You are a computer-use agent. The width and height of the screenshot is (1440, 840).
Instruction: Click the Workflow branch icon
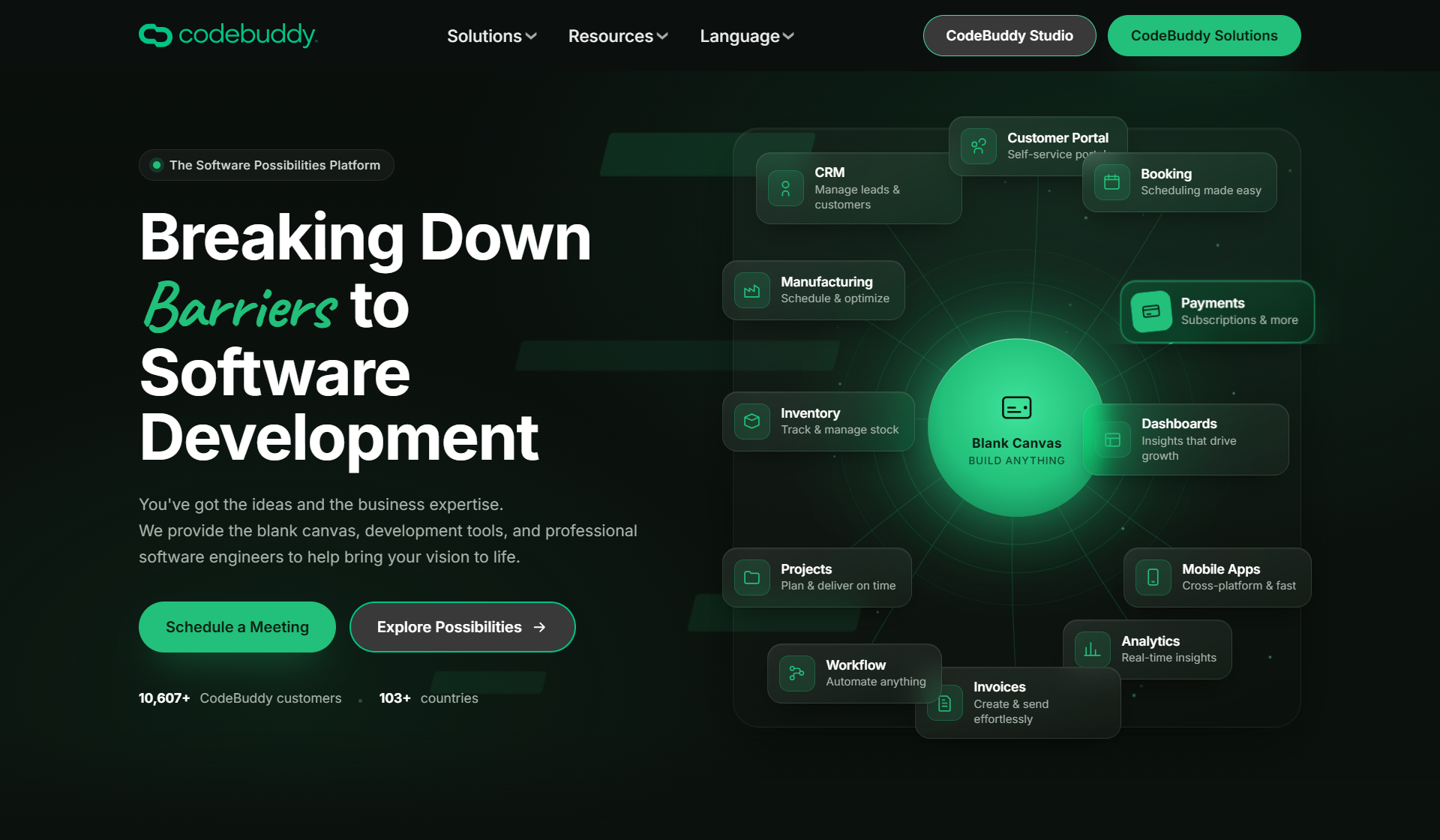(797, 673)
